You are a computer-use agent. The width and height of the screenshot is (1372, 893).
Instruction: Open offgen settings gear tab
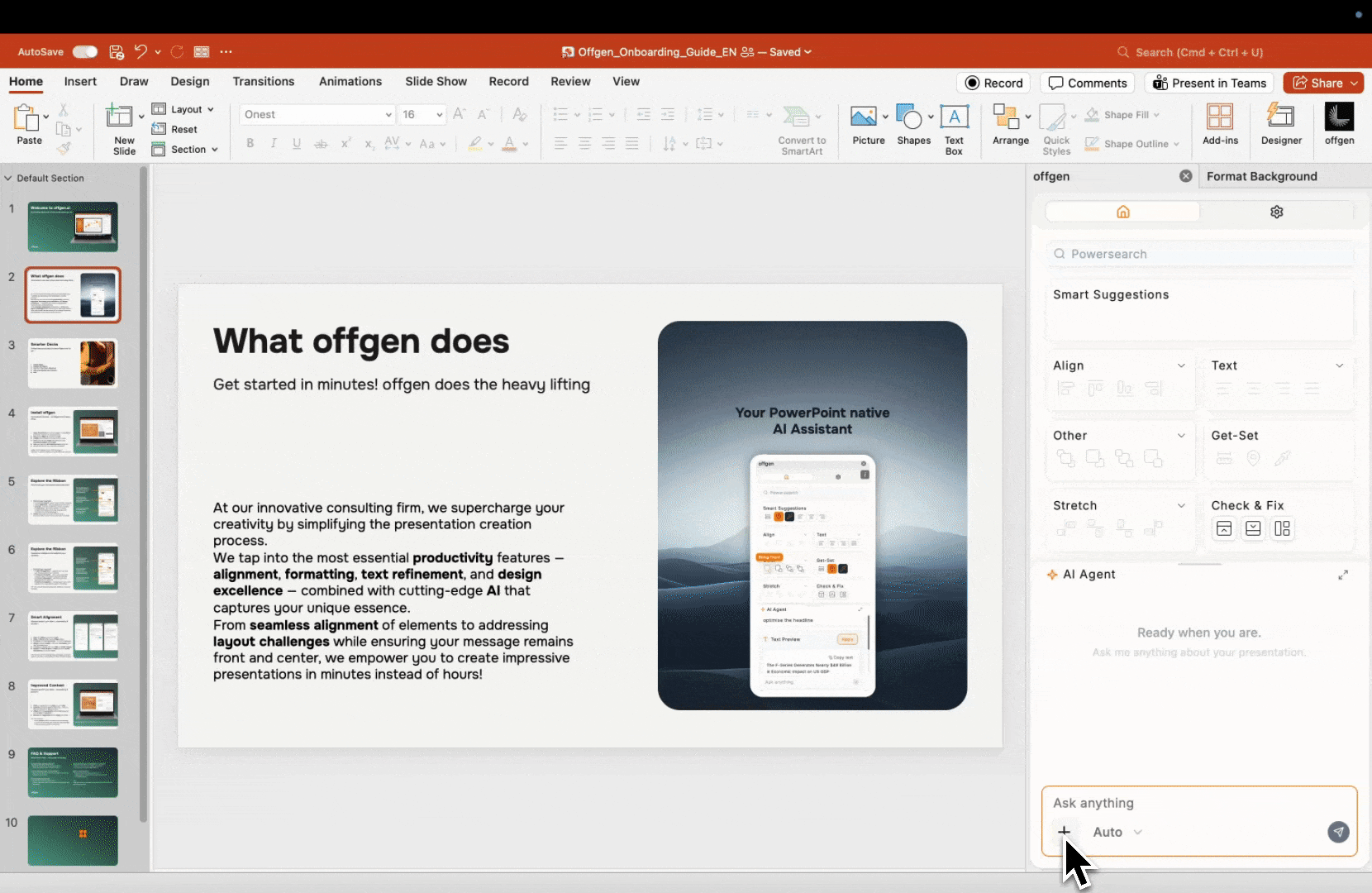pos(1276,213)
